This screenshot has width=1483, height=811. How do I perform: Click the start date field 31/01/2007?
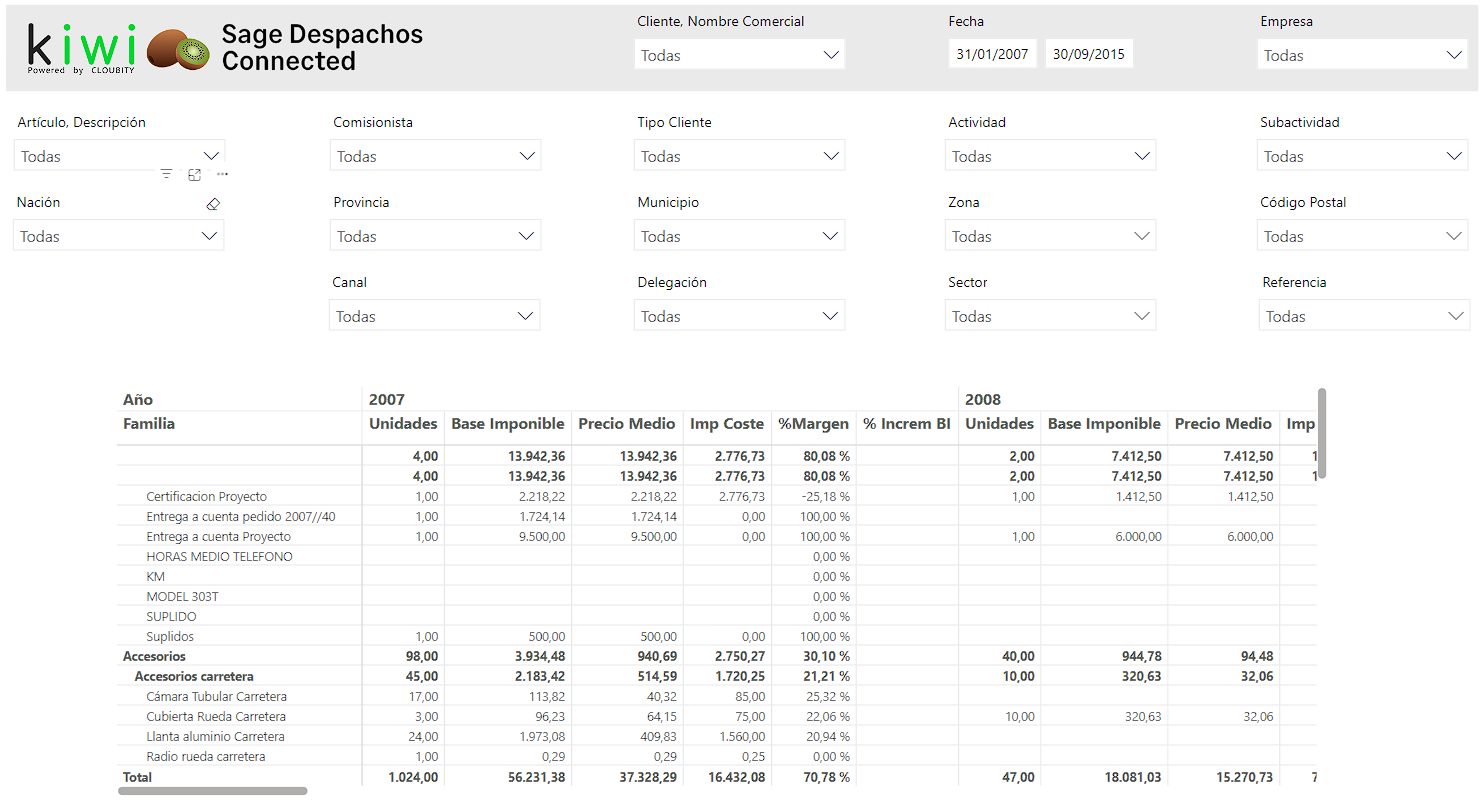[993, 54]
